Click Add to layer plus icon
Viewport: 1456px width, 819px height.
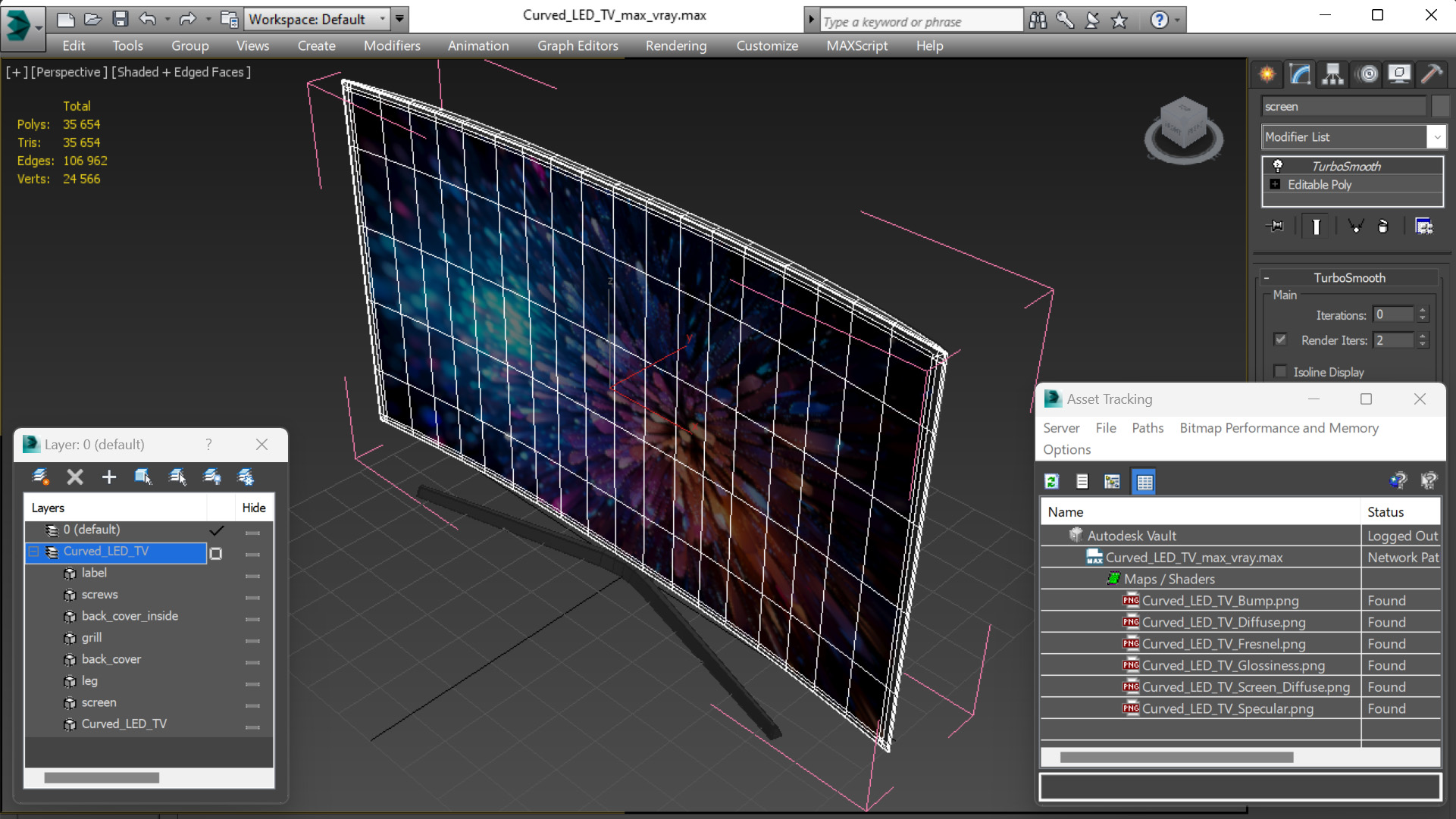click(109, 477)
